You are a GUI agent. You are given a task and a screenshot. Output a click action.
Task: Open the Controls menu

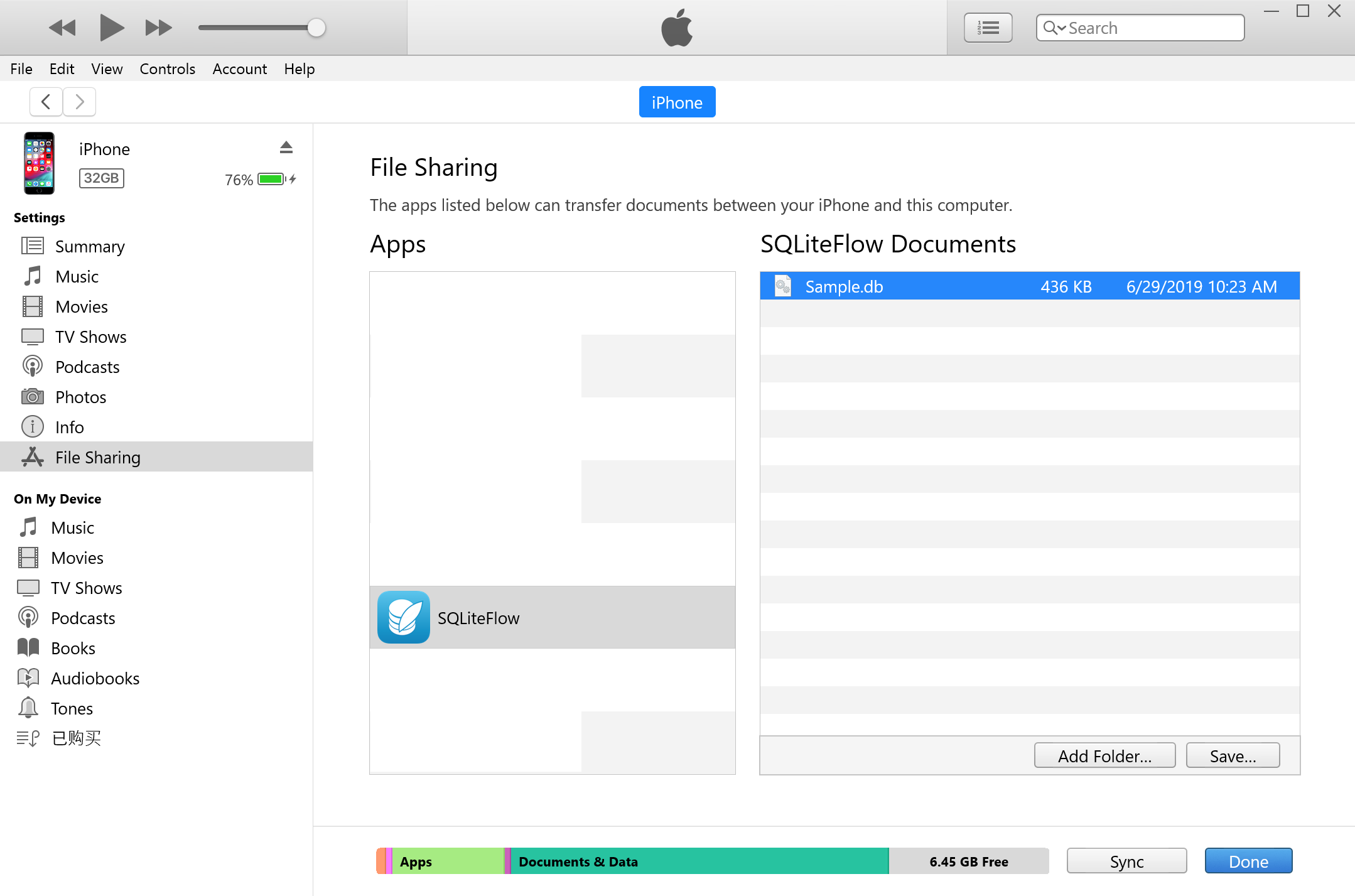167,69
